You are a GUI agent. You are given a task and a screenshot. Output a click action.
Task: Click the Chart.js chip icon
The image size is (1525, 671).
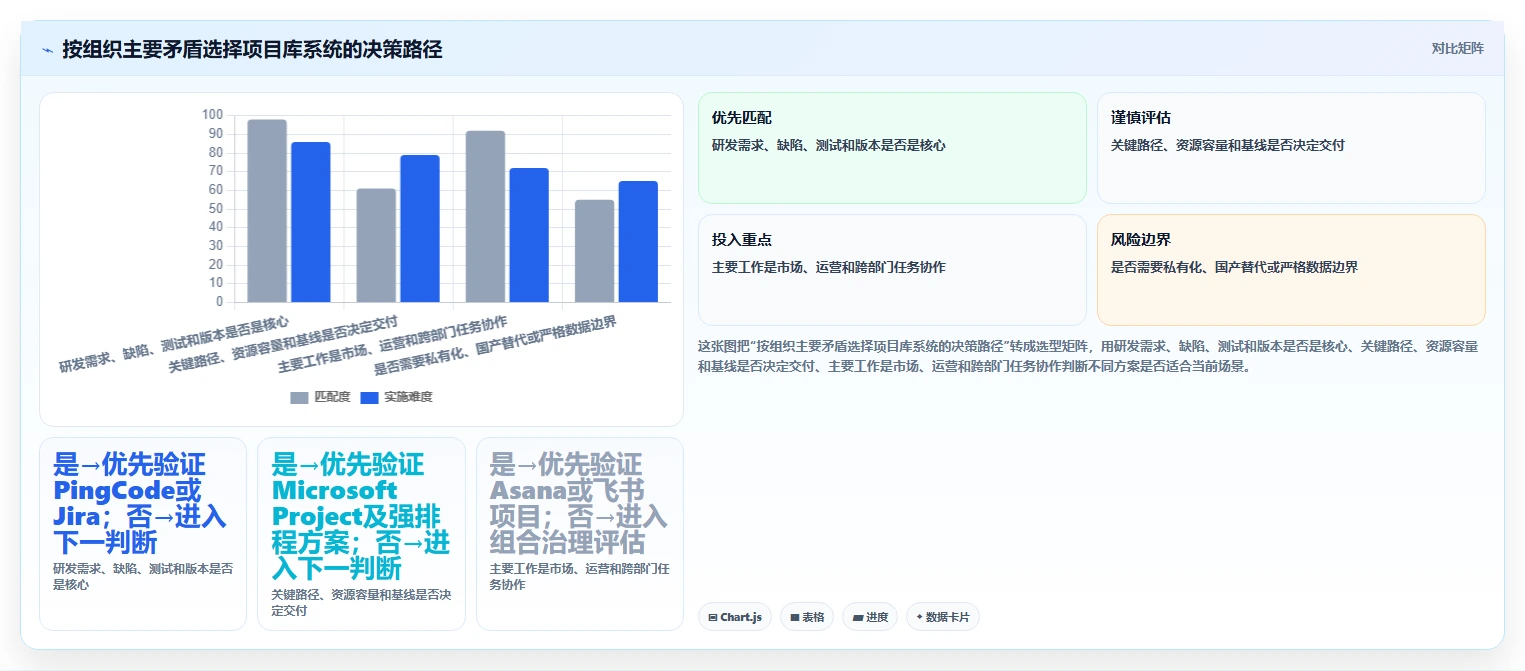pos(712,618)
